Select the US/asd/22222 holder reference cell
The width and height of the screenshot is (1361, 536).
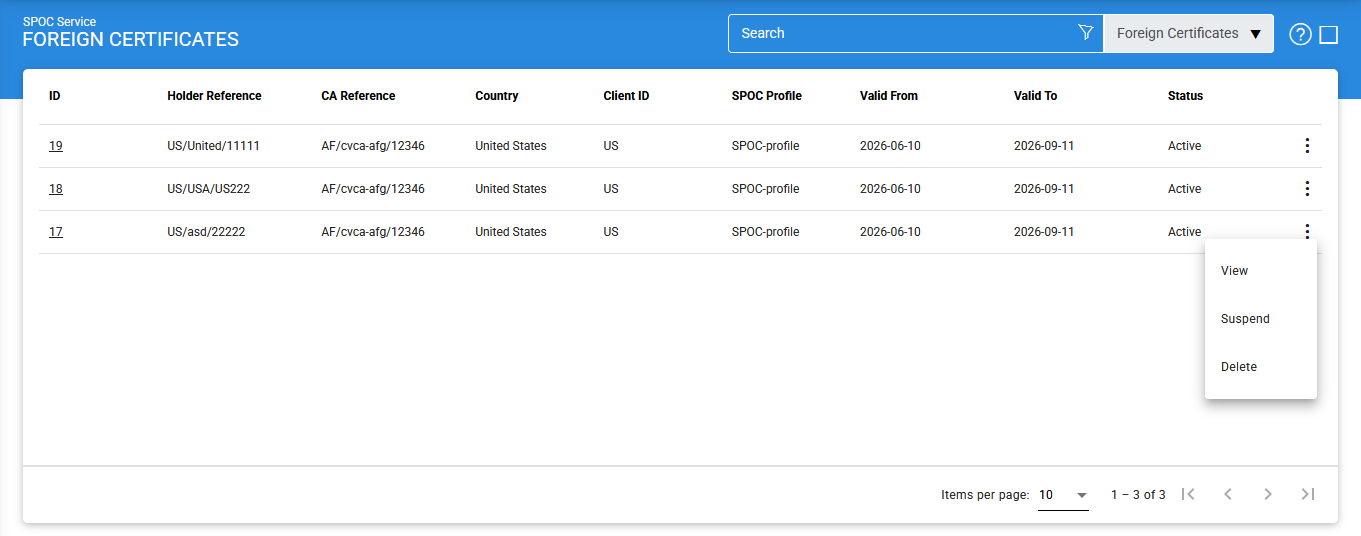tap(206, 232)
